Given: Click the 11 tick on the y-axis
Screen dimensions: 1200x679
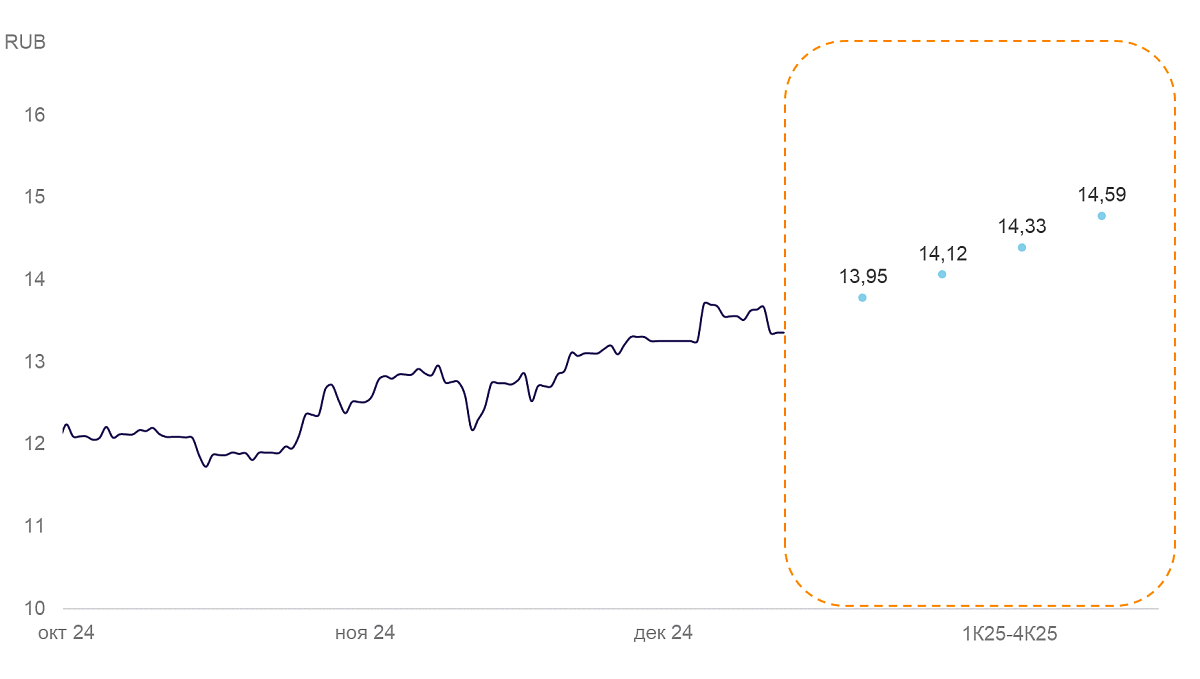Looking at the screenshot, I should coord(35,526).
